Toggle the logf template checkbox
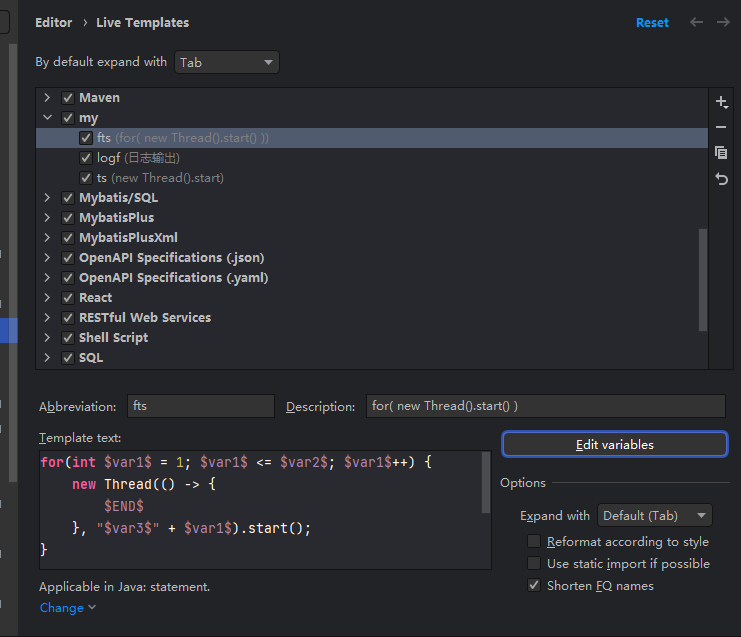The height and width of the screenshot is (637, 741). tap(86, 158)
